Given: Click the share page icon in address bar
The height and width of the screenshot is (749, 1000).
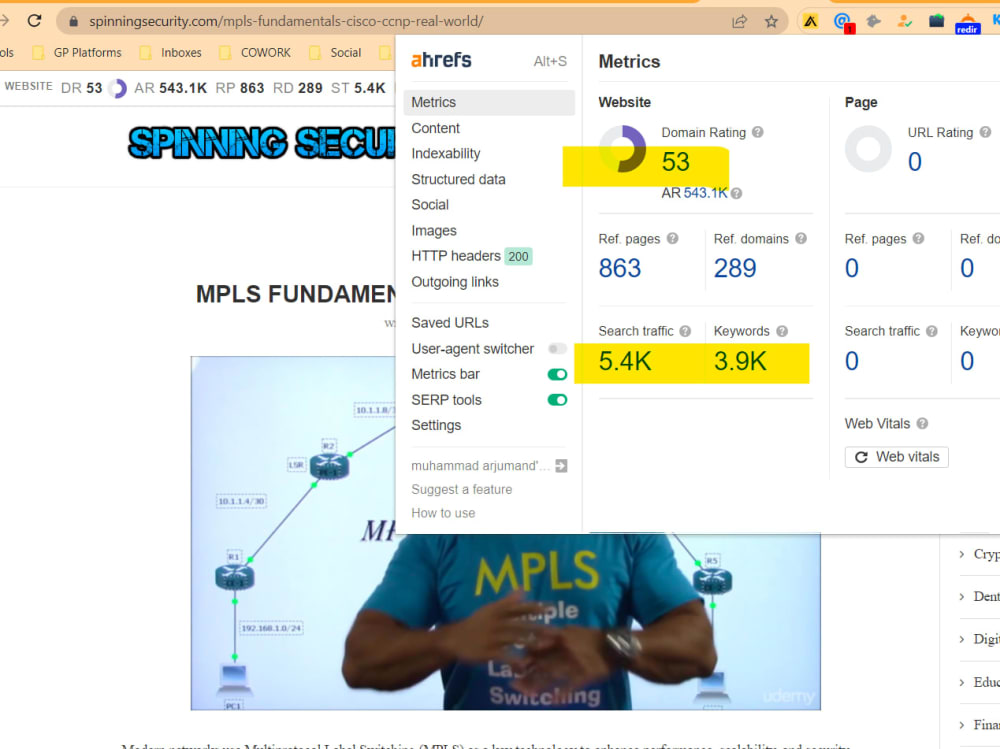Looking at the screenshot, I should coord(739,22).
